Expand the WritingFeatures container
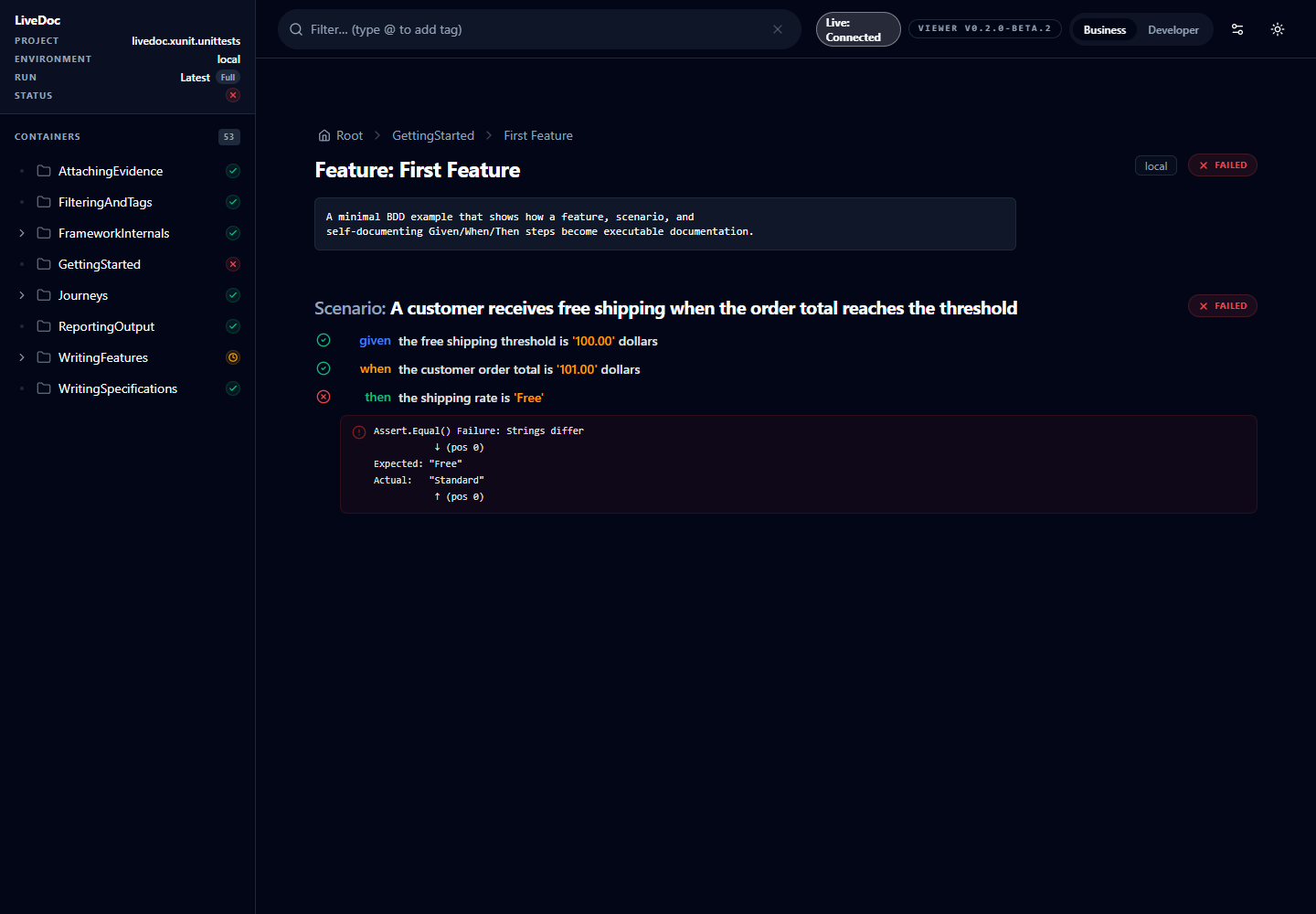Image resolution: width=1316 pixels, height=914 pixels. coord(22,357)
